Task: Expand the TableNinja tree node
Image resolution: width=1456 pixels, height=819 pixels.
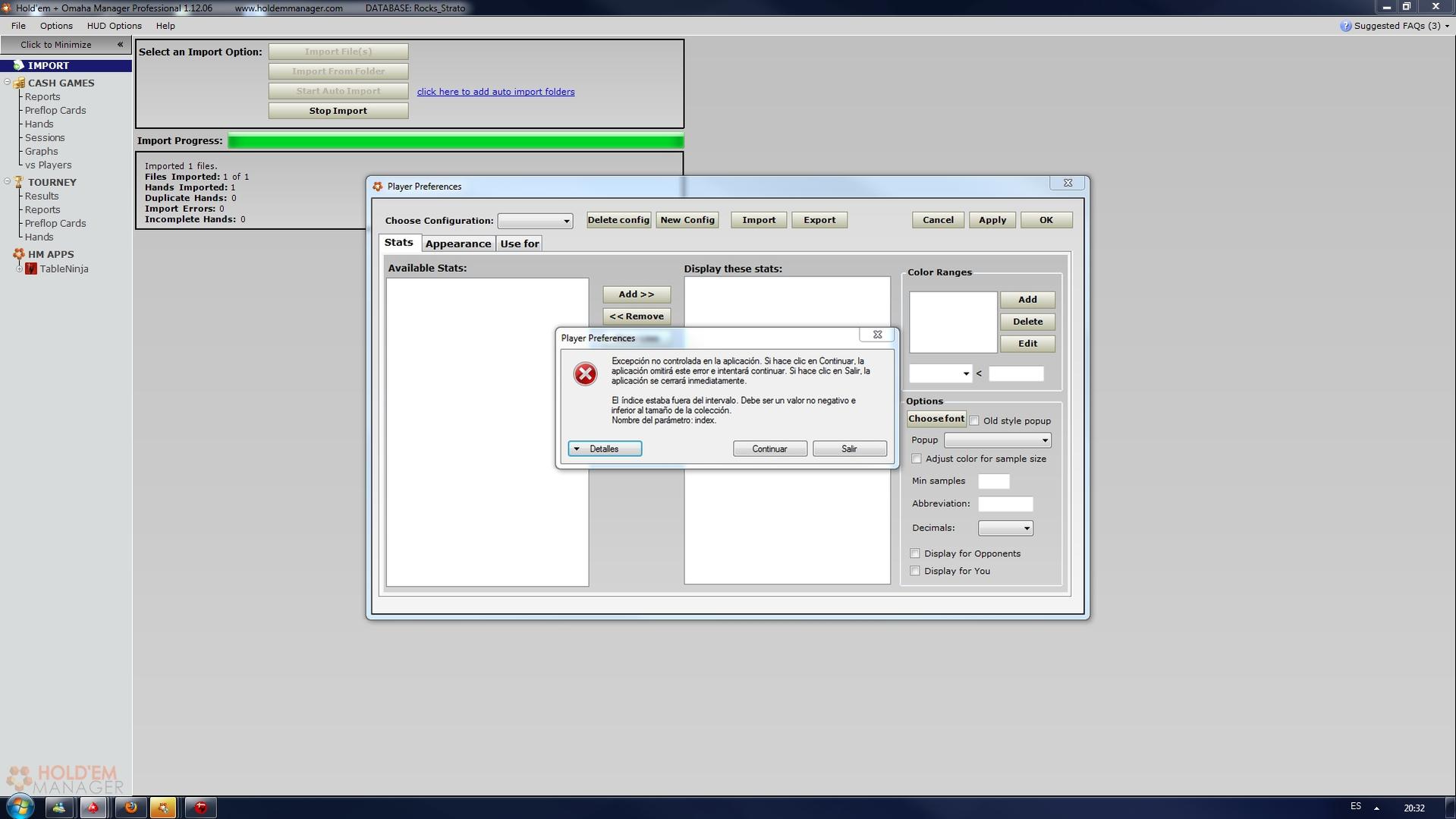Action: pos(19,269)
